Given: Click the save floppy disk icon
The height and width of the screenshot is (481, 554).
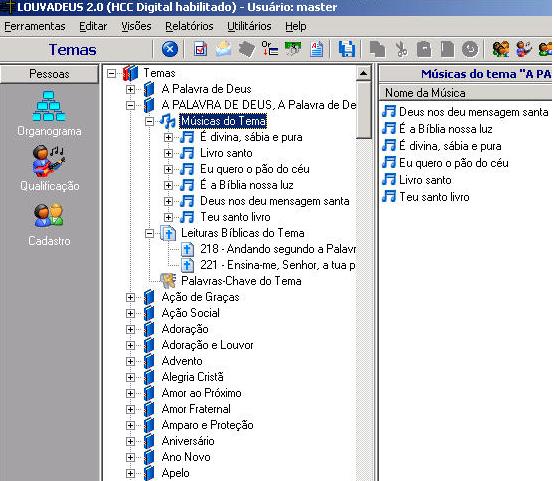Looking at the screenshot, I should pos(347,49).
